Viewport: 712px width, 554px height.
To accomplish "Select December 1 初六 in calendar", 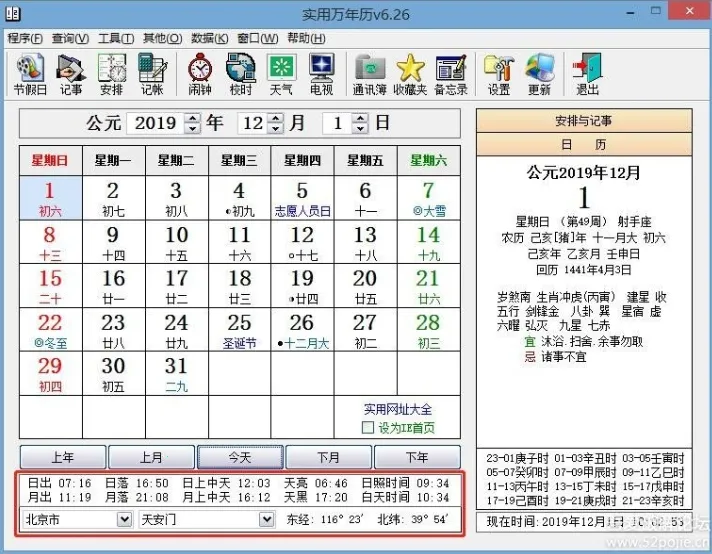I will click(x=50, y=198).
